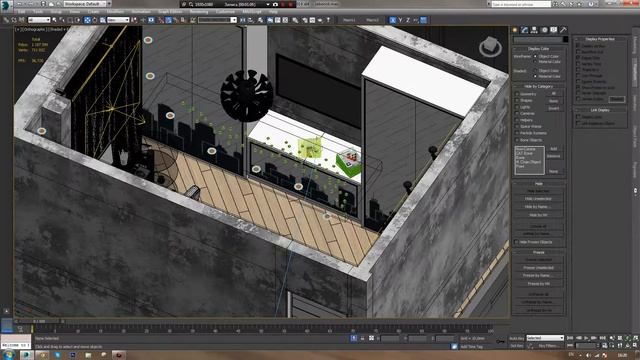Screen dimensions: 640x360
Task: Toggle the Display Links checkbox
Action: [x=578, y=117]
